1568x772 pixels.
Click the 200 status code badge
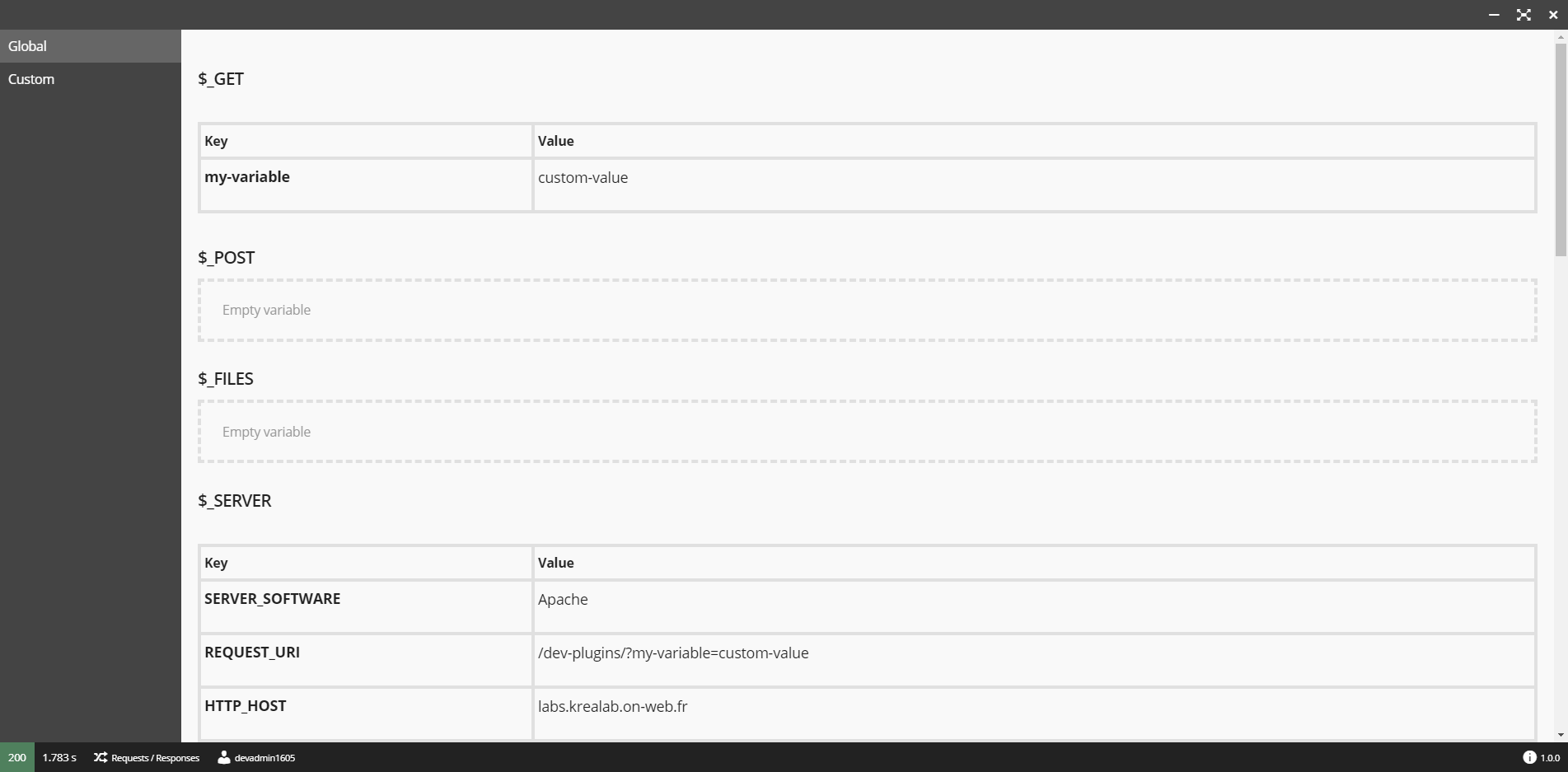point(17,757)
